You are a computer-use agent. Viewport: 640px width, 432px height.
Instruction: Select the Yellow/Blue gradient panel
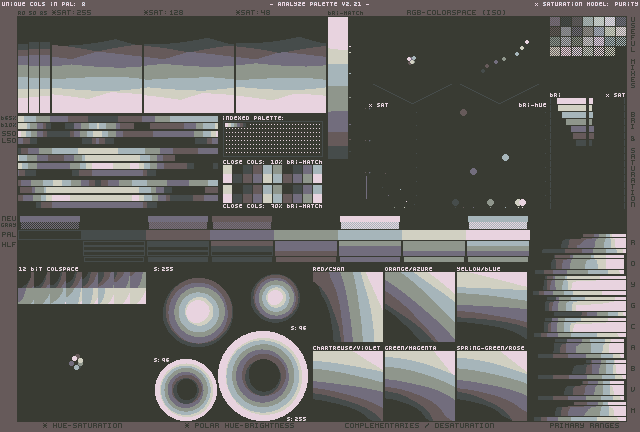point(492,307)
